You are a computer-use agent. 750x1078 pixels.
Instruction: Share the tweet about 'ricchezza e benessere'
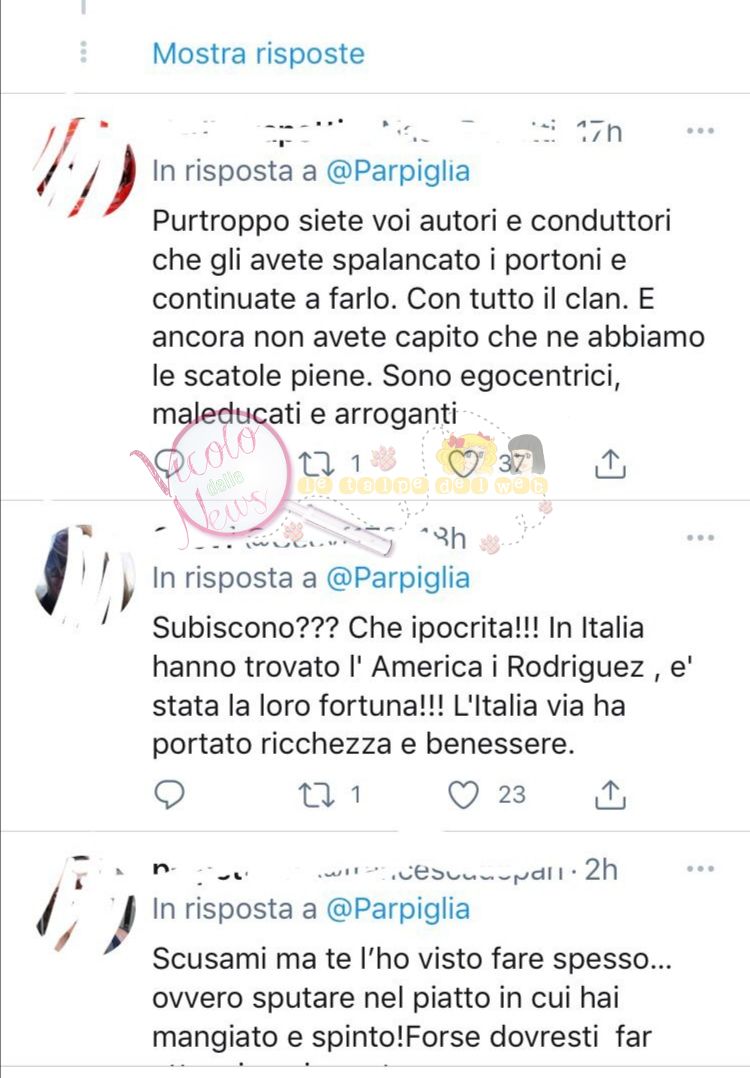pyautogui.click(x=609, y=794)
